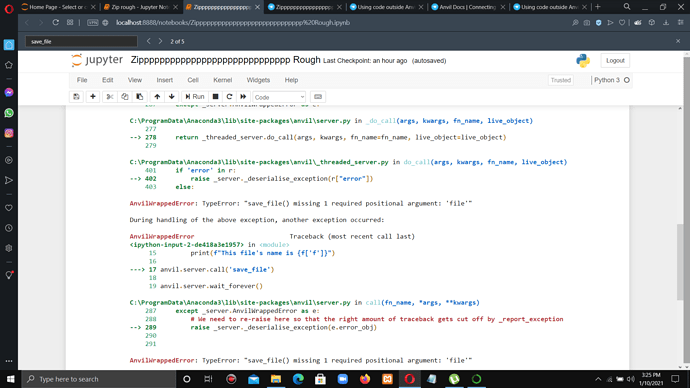Screen dimensions: 690x388
Task: Open Messenger in the Opera sidebar
Action: (x=9, y=92)
